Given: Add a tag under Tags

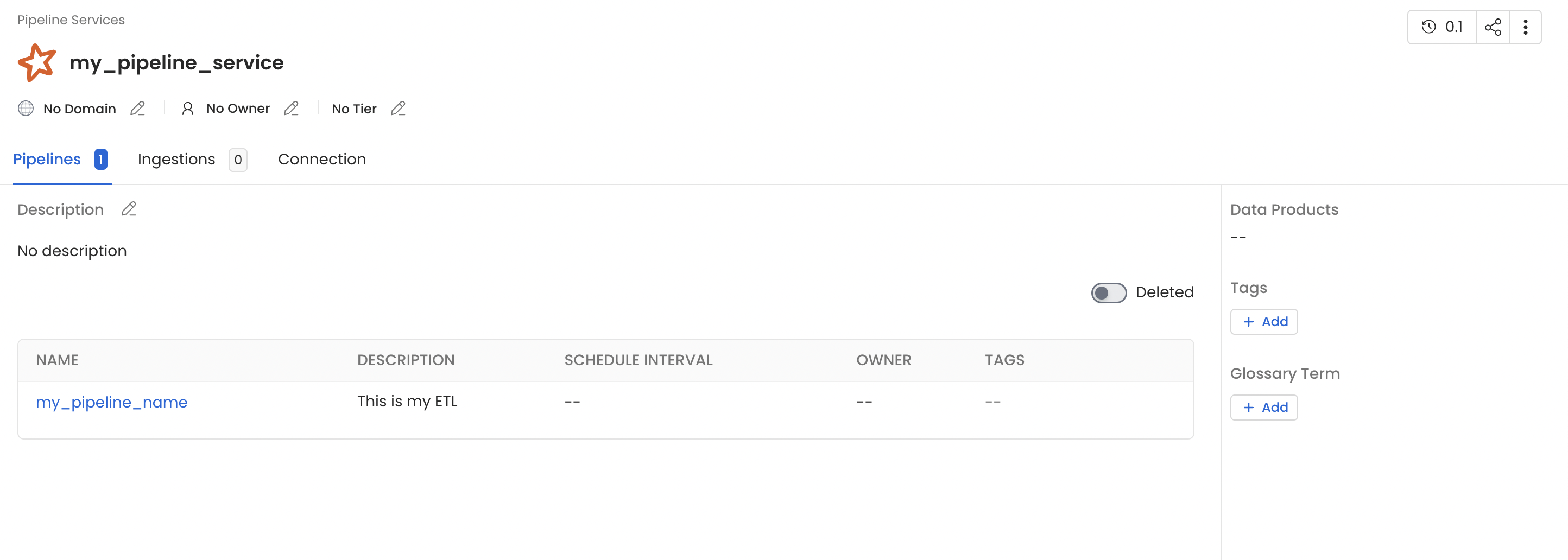Looking at the screenshot, I should point(1264,322).
